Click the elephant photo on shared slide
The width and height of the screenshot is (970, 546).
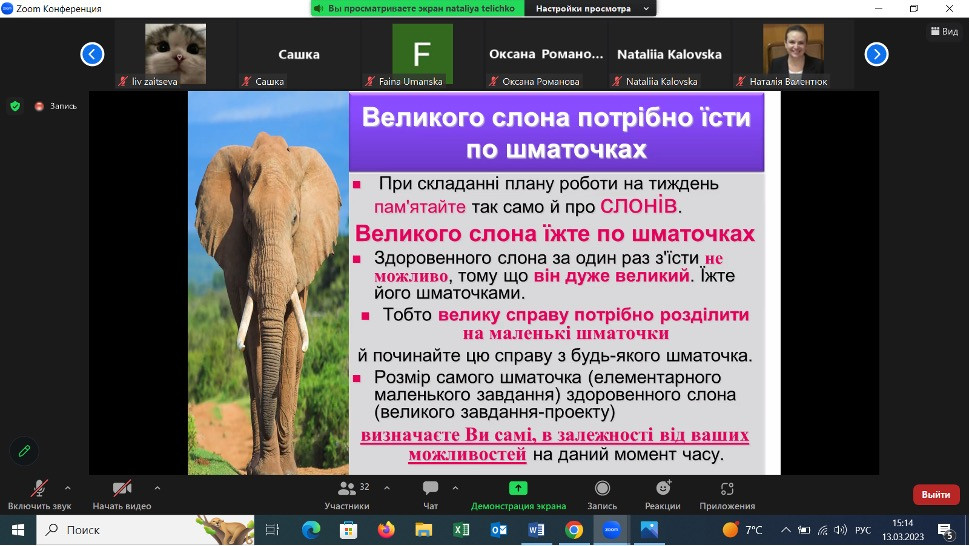(268, 283)
